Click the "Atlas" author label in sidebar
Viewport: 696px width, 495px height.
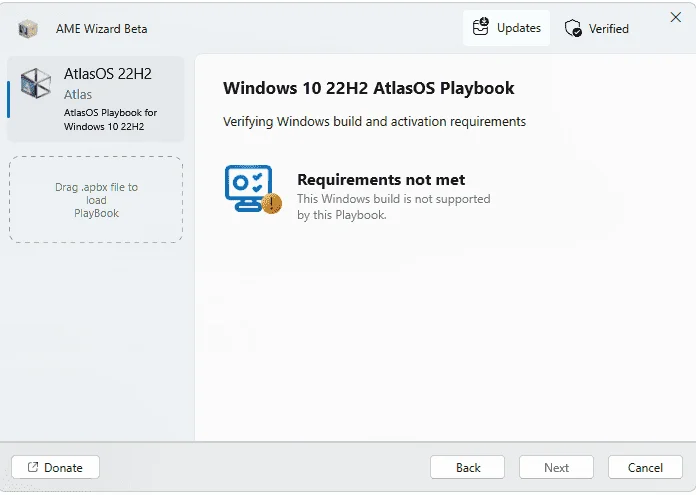click(x=78, y=95)
